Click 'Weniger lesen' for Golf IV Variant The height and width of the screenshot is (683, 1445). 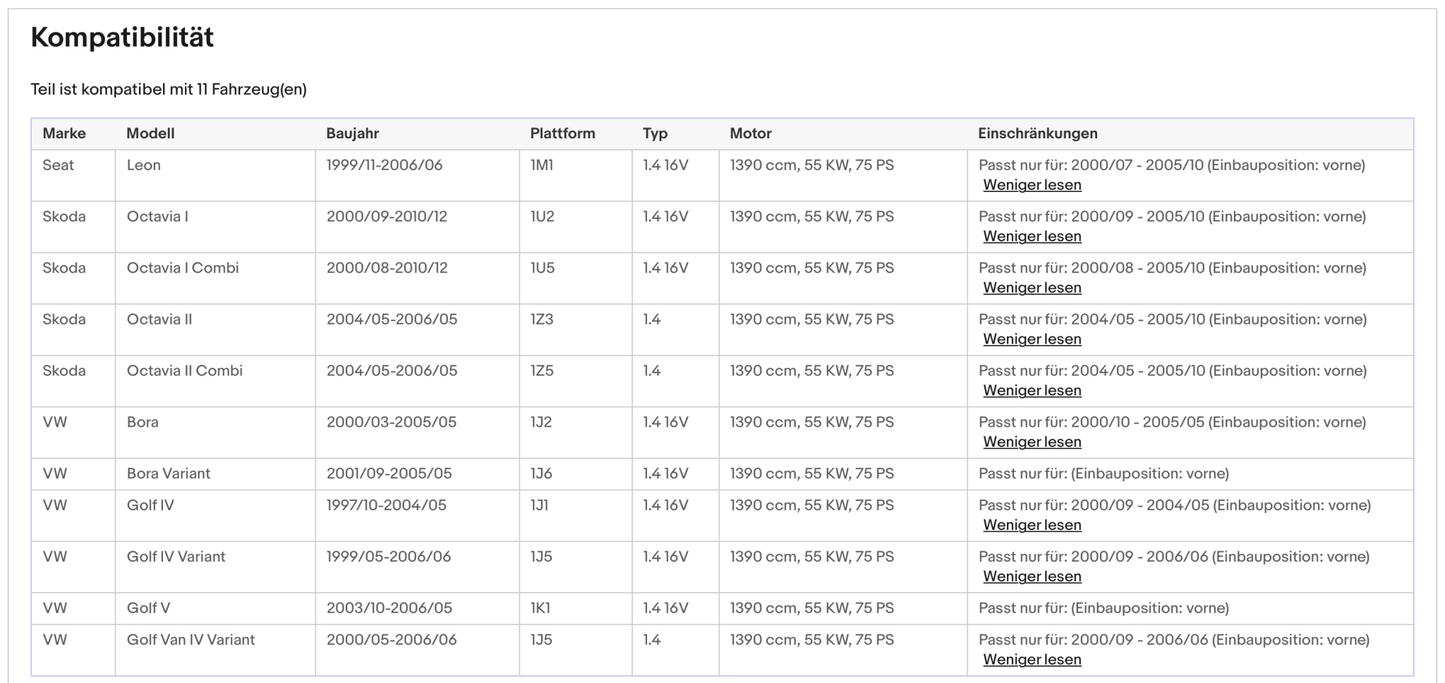(1032, 577)
